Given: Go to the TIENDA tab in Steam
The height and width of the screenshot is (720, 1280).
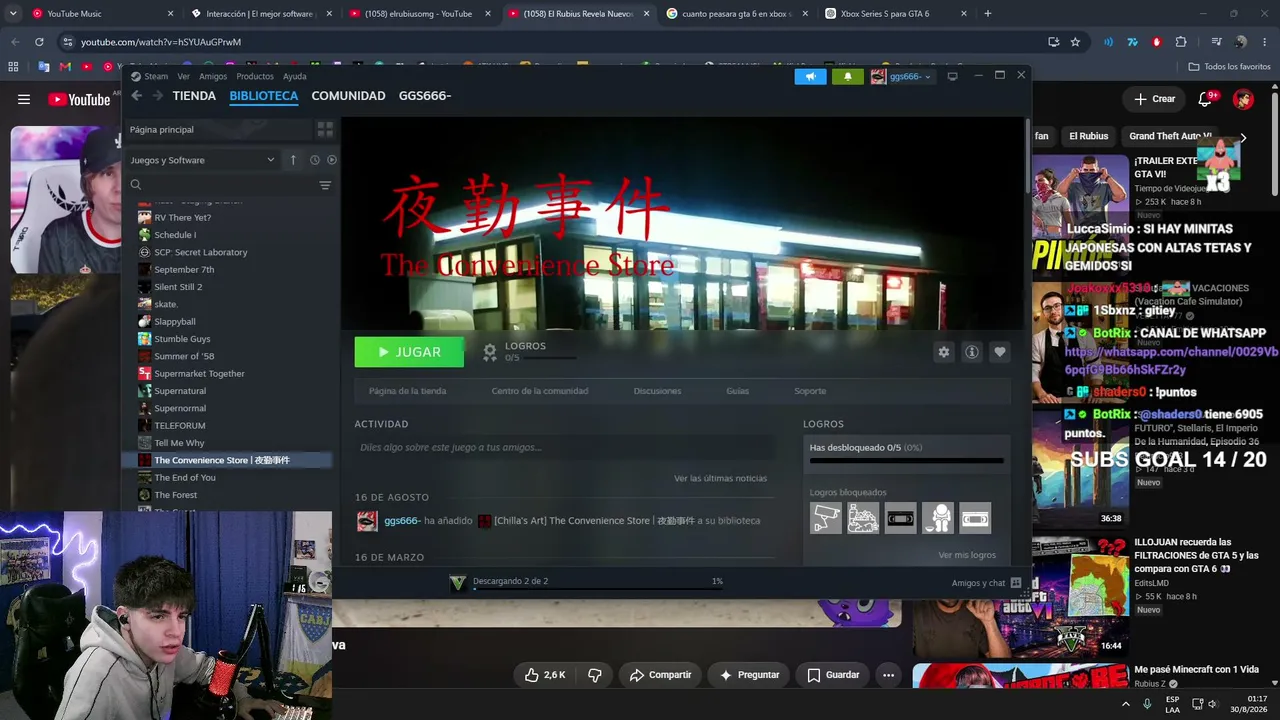Looking at the screenshot, I should [194, 96].
